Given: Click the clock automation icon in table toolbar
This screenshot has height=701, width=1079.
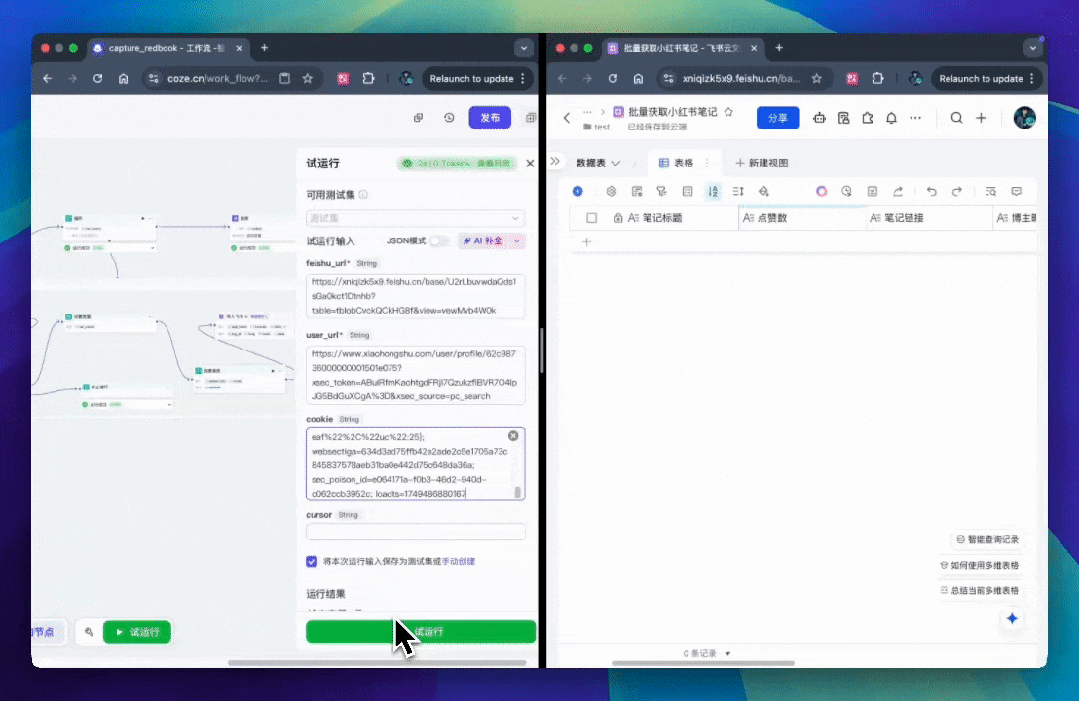Looking at the screenshot, I should [846, 191].
